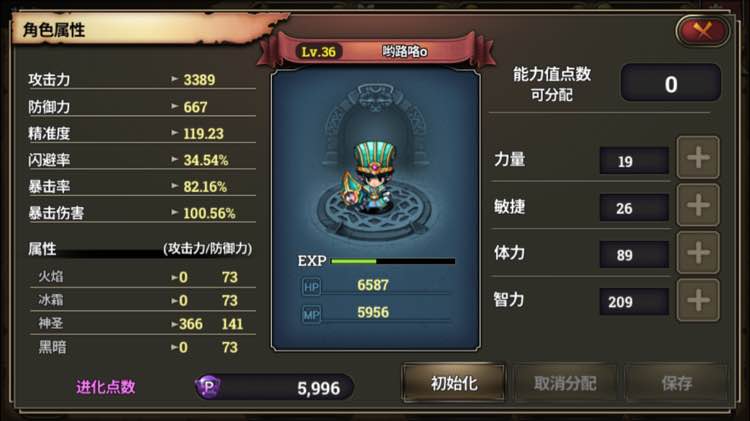Tap the purple P evolution point icon

[x=209, y=387]
